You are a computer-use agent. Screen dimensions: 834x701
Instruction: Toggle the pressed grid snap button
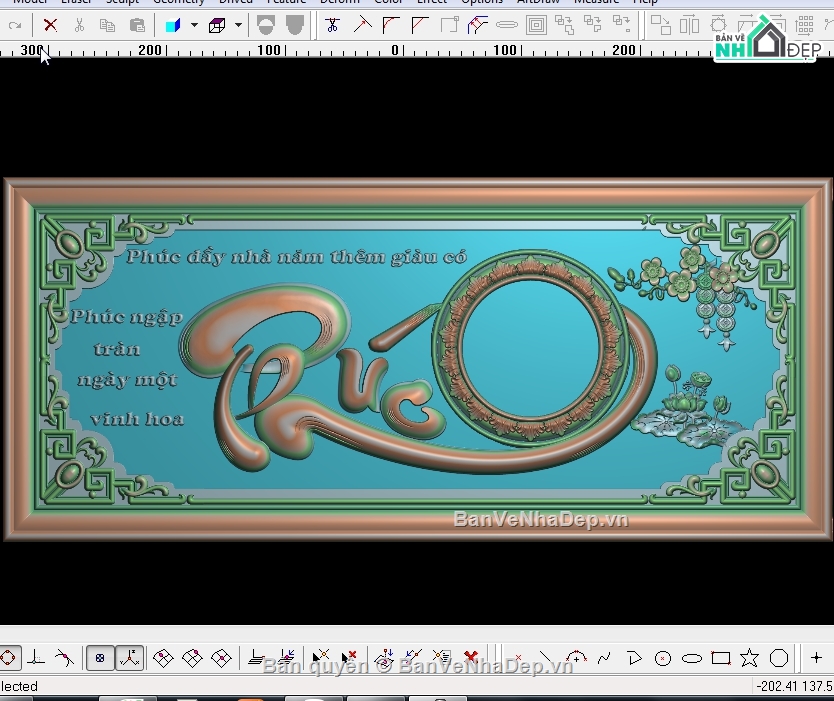pos(100,658)
